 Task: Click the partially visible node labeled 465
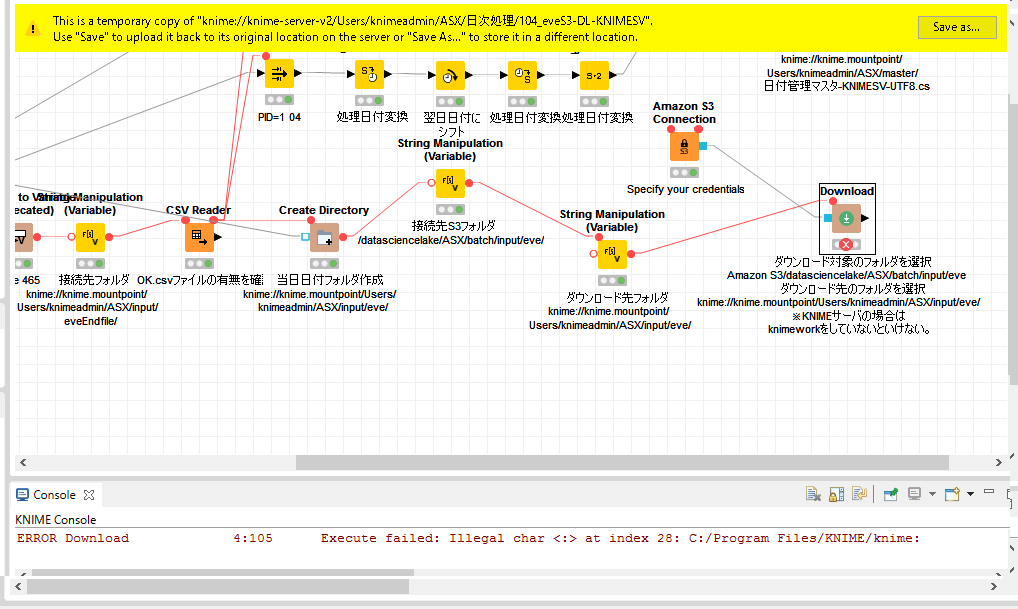(23, 238)
